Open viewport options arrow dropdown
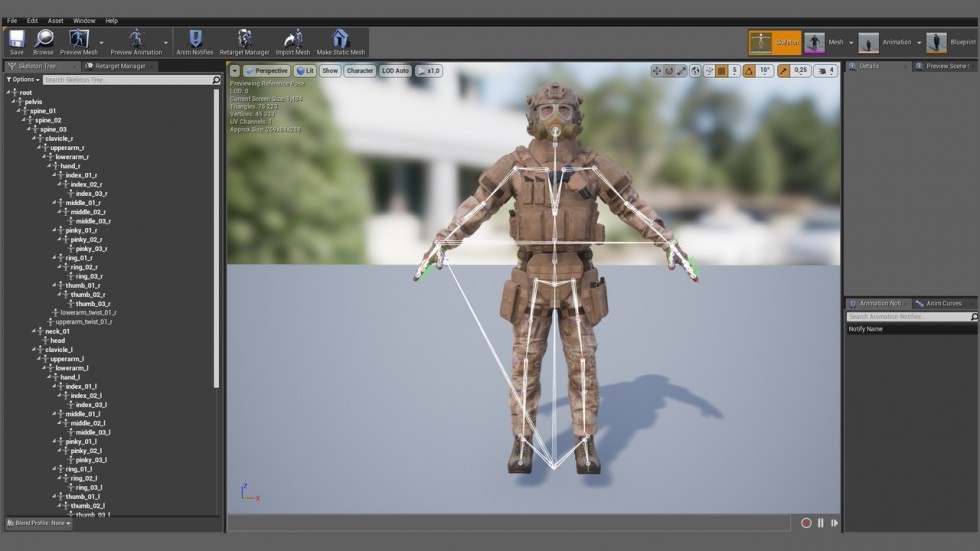This screenshot has width=980, height=551. 235,71
